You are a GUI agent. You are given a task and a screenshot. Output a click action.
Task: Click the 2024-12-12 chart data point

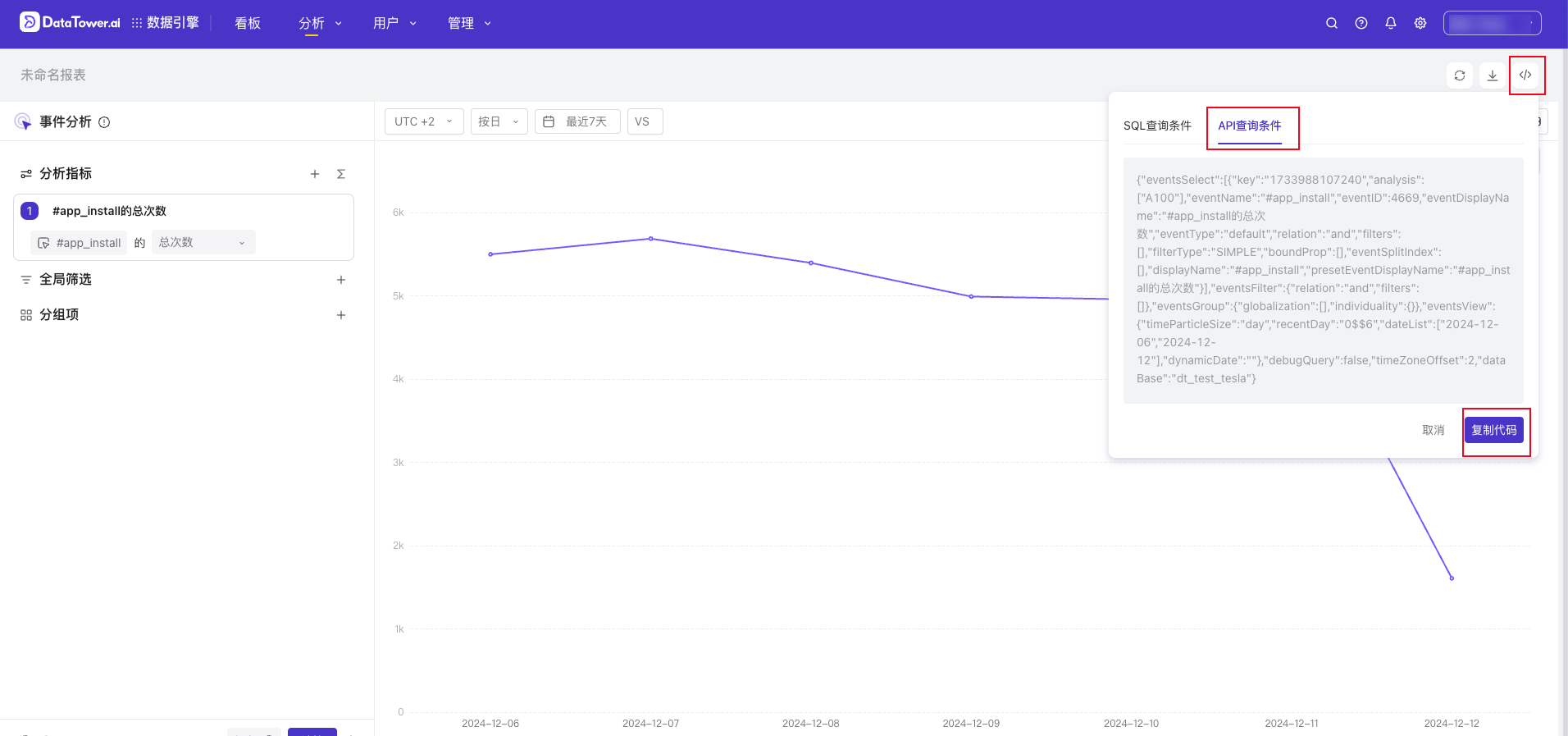tap(1452, 578)
